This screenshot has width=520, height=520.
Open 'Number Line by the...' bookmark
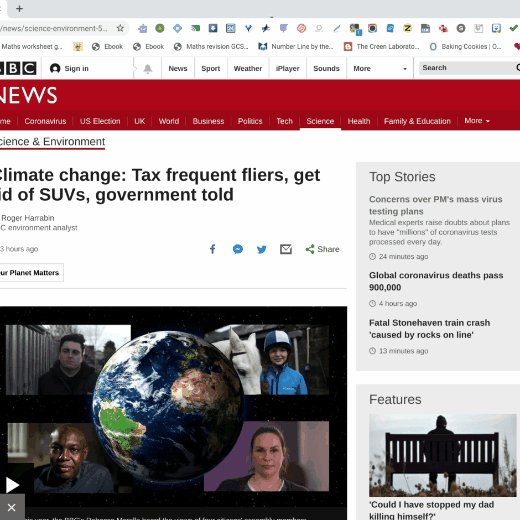[x=296, y=47]
